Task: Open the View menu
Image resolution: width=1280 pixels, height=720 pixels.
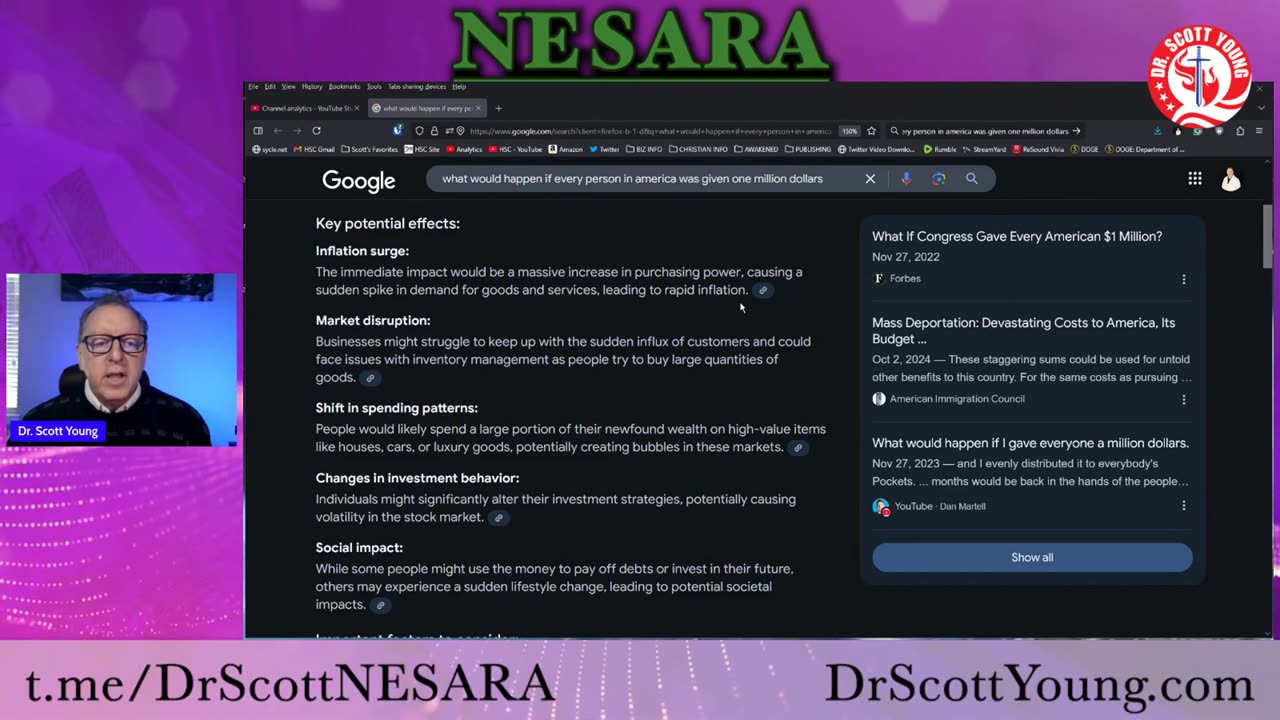Action: coord(288,87)
